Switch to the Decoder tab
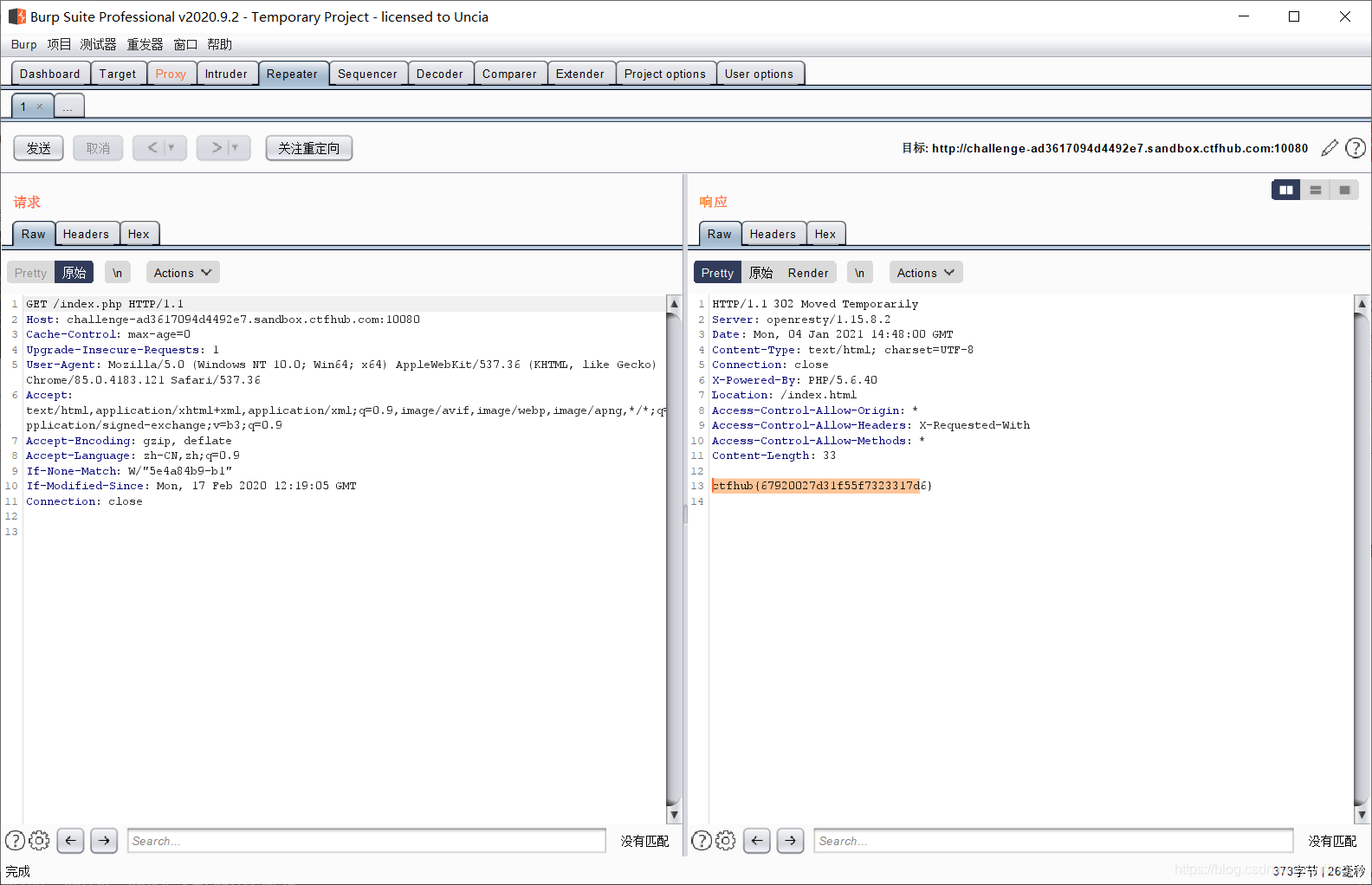Screen dimensions: 1372x885 [440, 74]
